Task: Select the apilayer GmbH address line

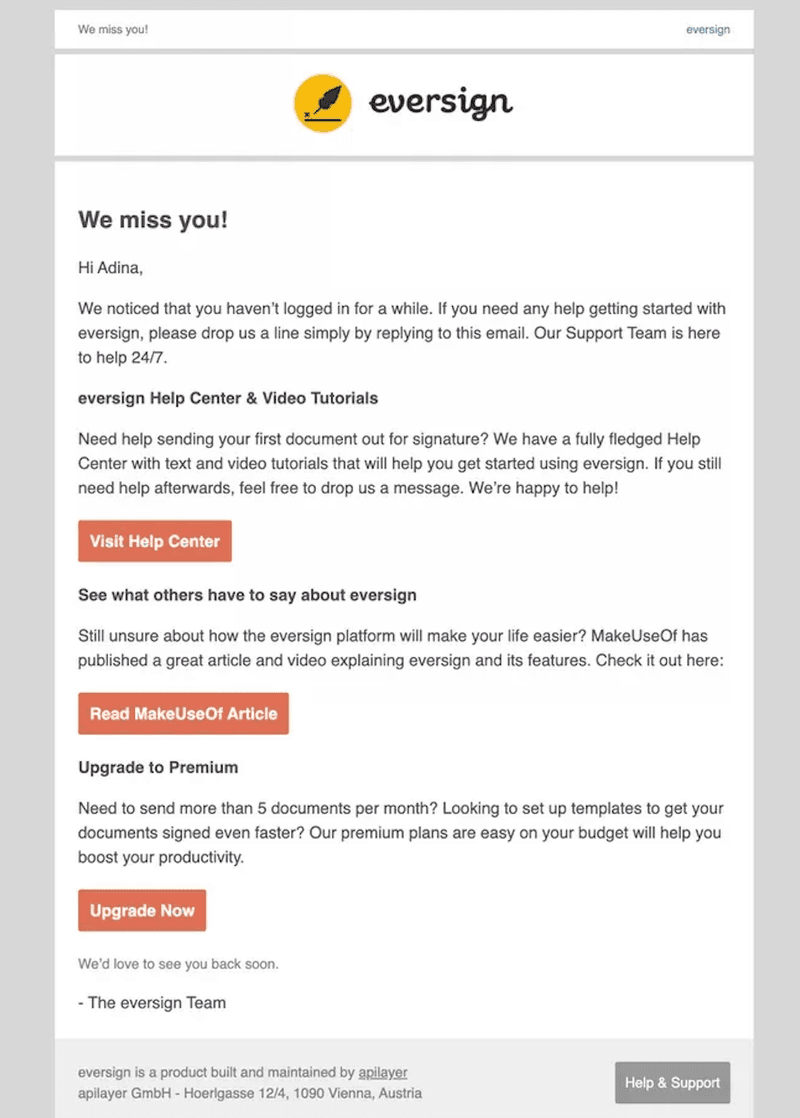Action: point(249,1093)
